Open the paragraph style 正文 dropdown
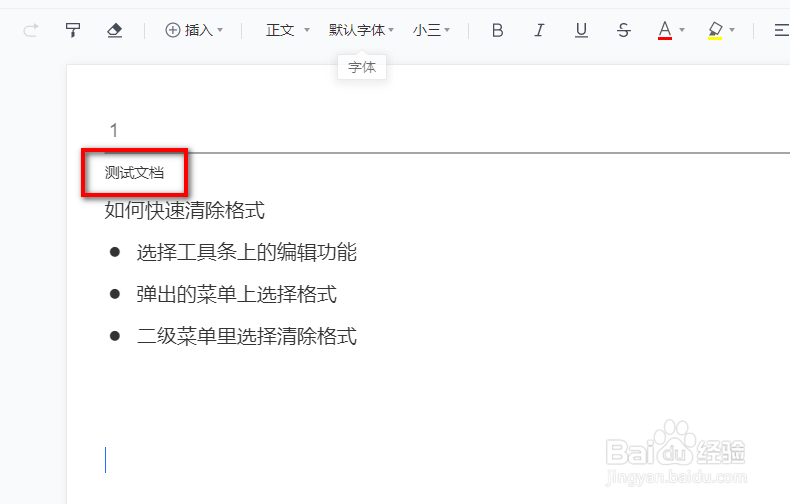The width and height of the screenshot is (790, 504). click(288, 30)
